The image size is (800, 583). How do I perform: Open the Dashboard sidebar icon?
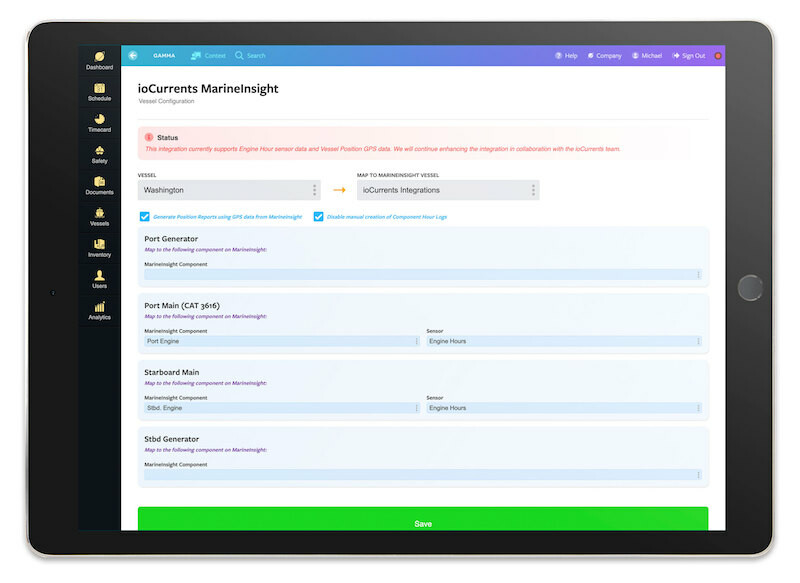click(x=99, y=59)
